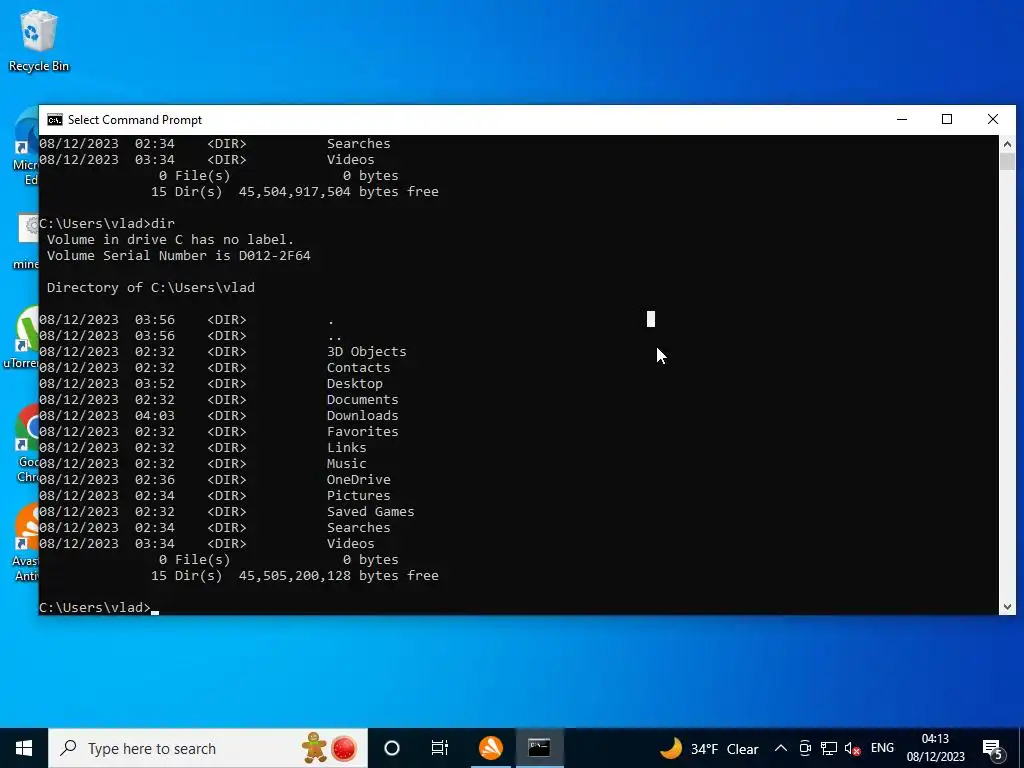The height and width of the screenshot is (768, 1024).
Task: Click the Command Prompt scrollbar thumb
Action: pyautogui.click(x=1007, y=161)
